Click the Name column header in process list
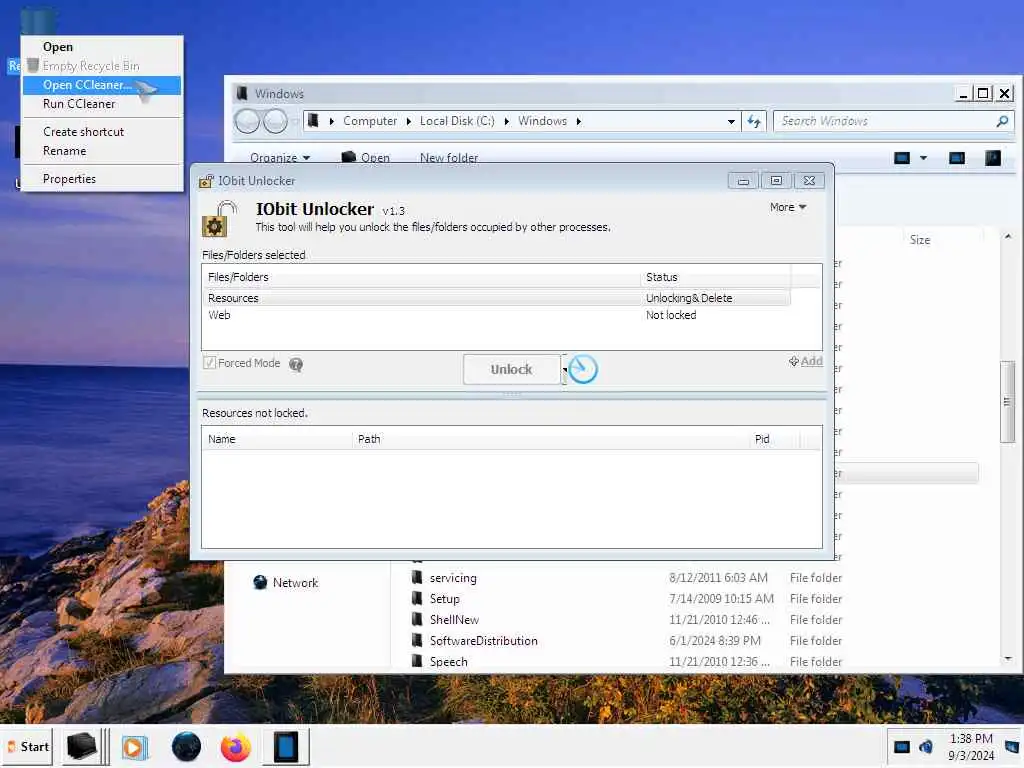Viewport: 1024px width, 768px height. pos(277,439)
